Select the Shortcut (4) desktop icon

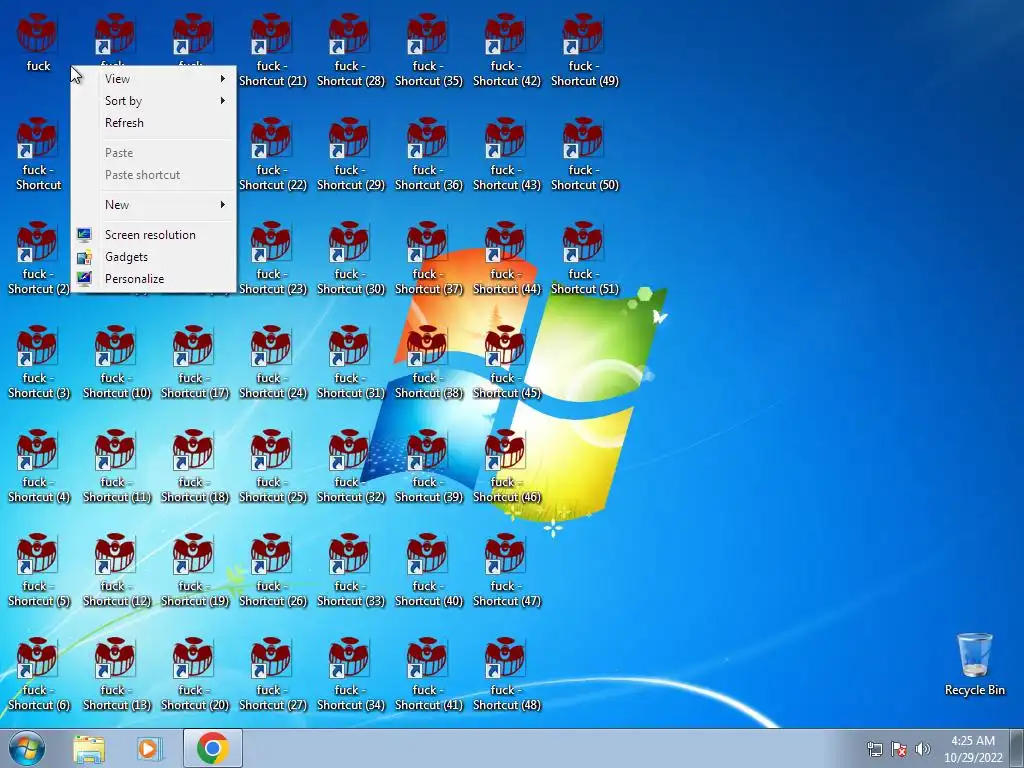[x=39, y=467]
